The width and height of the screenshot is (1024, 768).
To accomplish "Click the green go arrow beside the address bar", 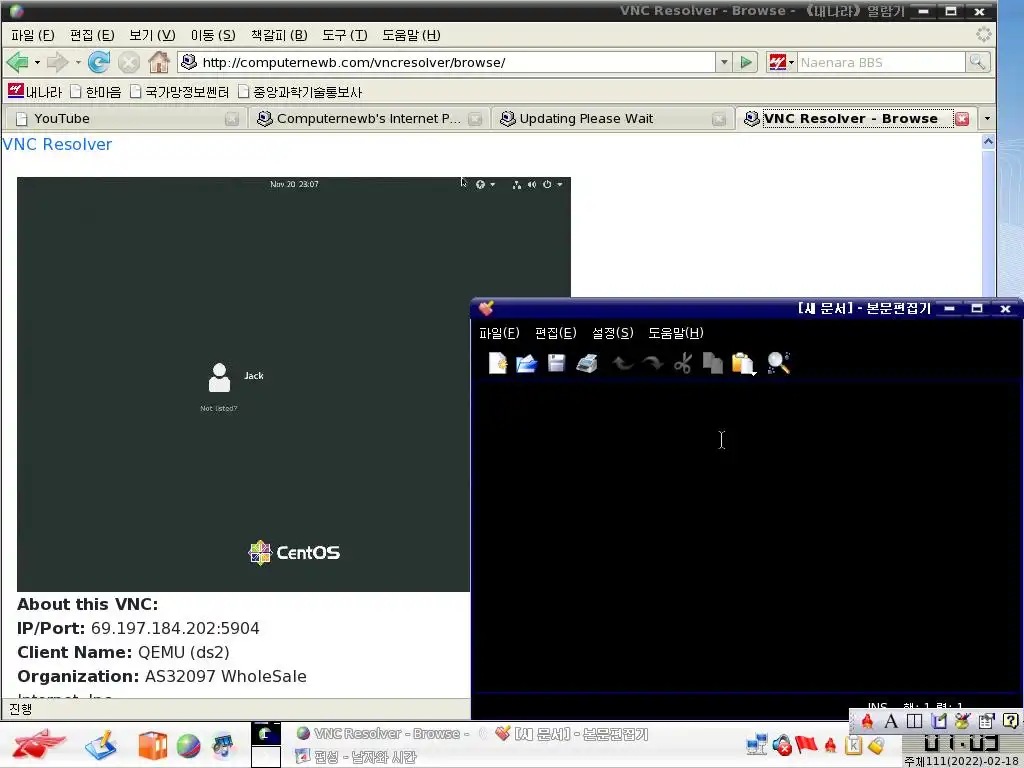I will click(746, 63).
